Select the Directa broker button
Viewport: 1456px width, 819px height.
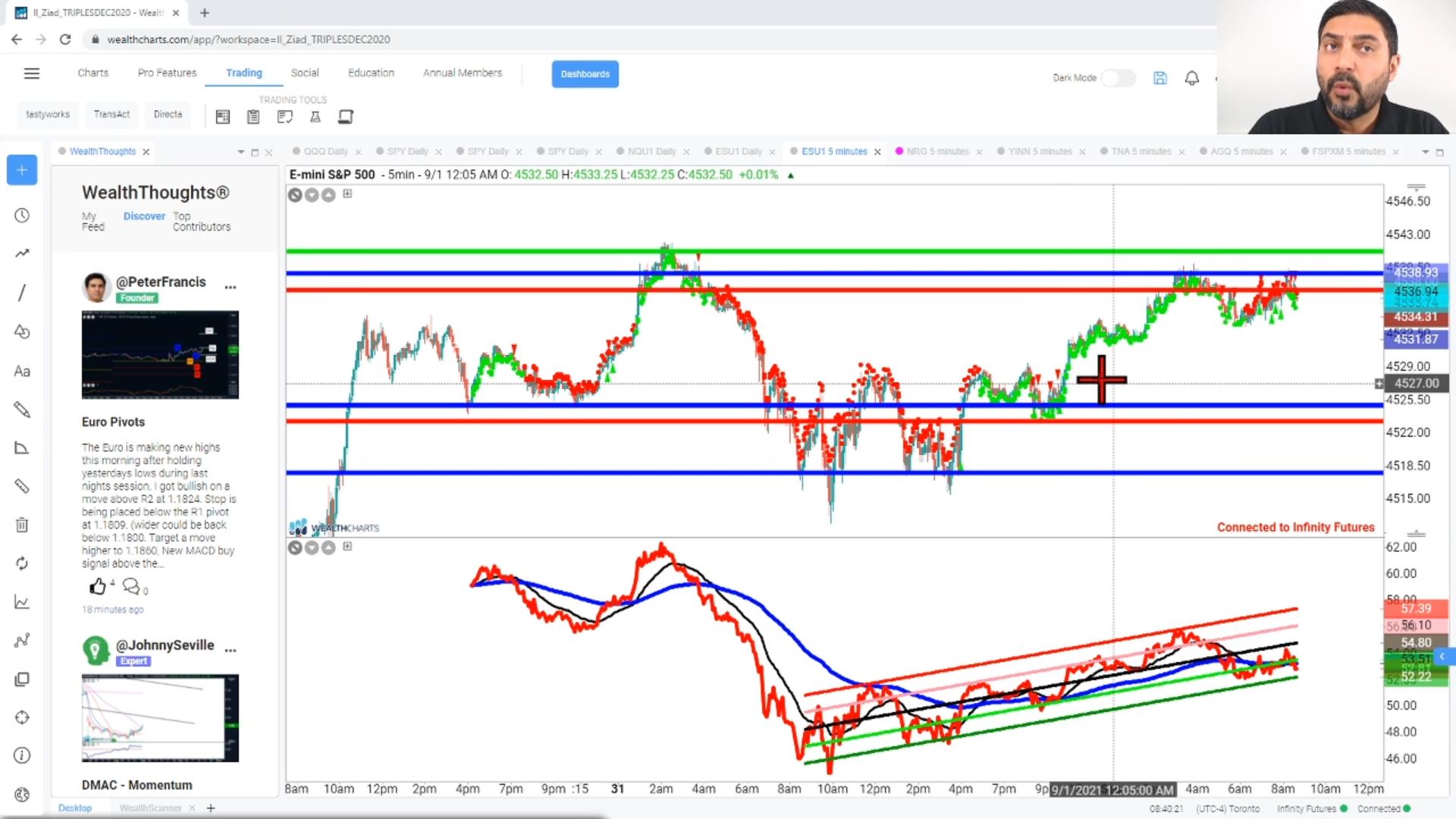click(168, 115)
